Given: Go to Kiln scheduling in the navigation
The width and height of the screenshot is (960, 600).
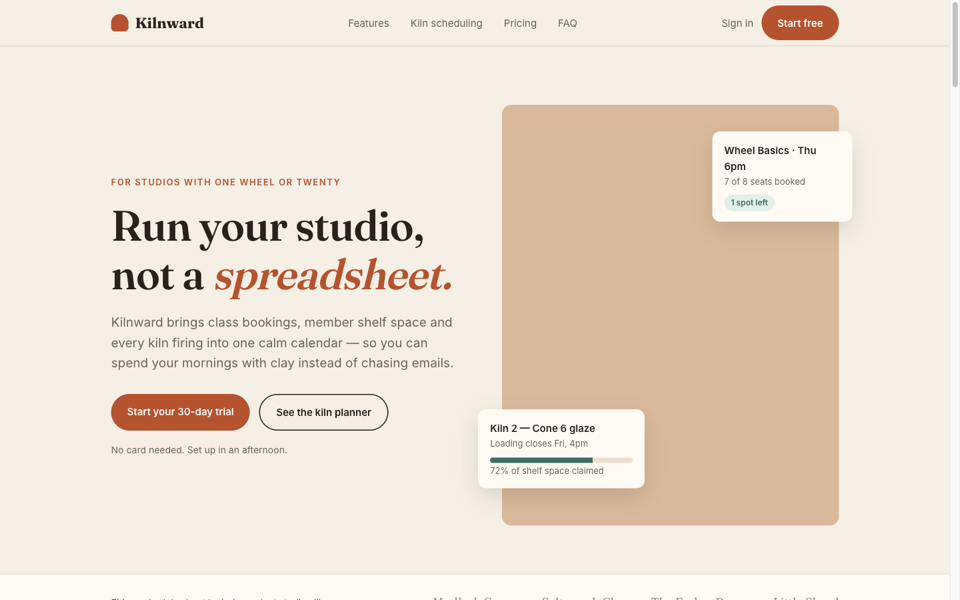Looking at the screenshot, I should tap(446, 23).
